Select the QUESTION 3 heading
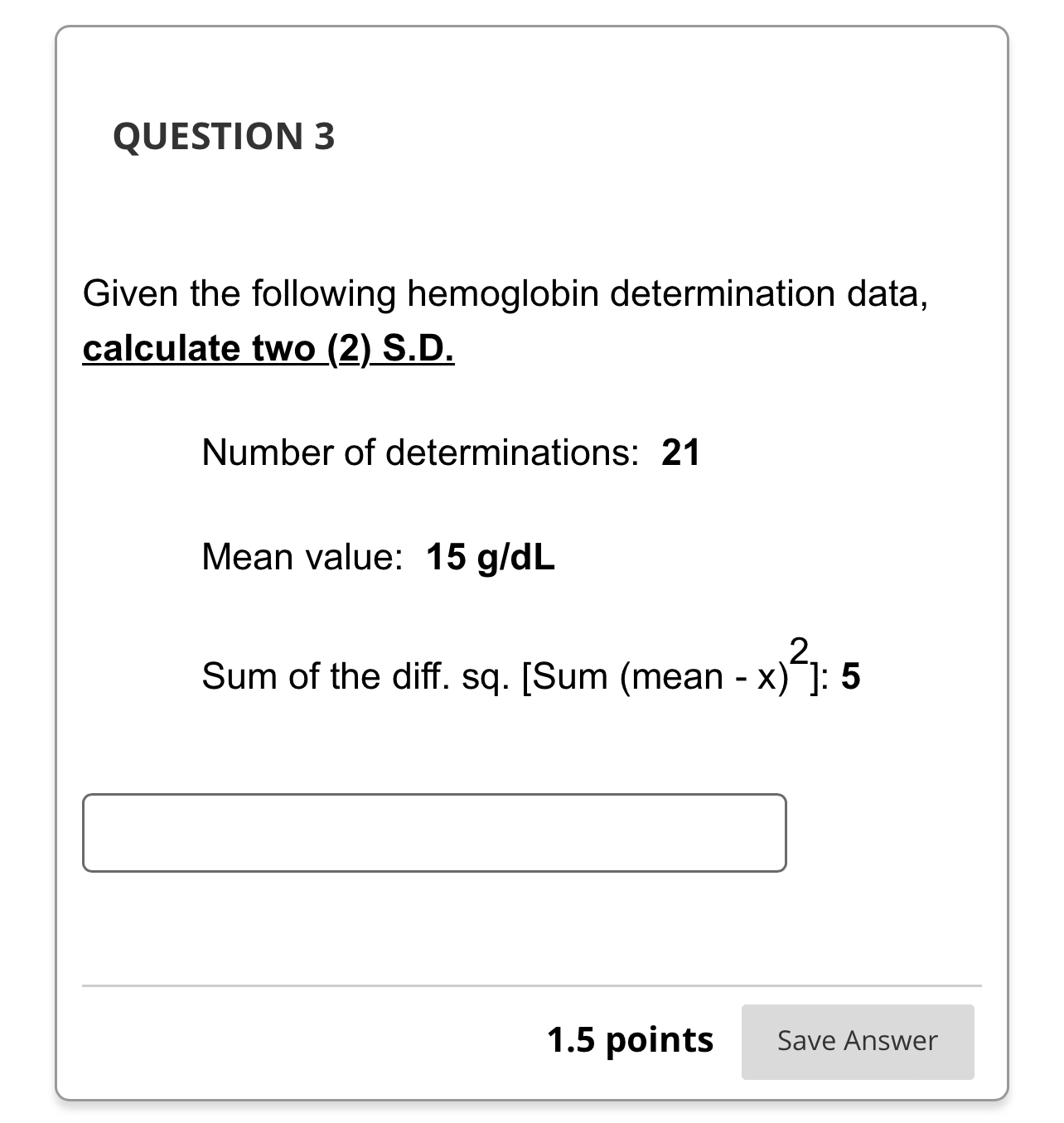Image resolution: width=1064 pixels, height=1123 pixels. pos(224,135)
